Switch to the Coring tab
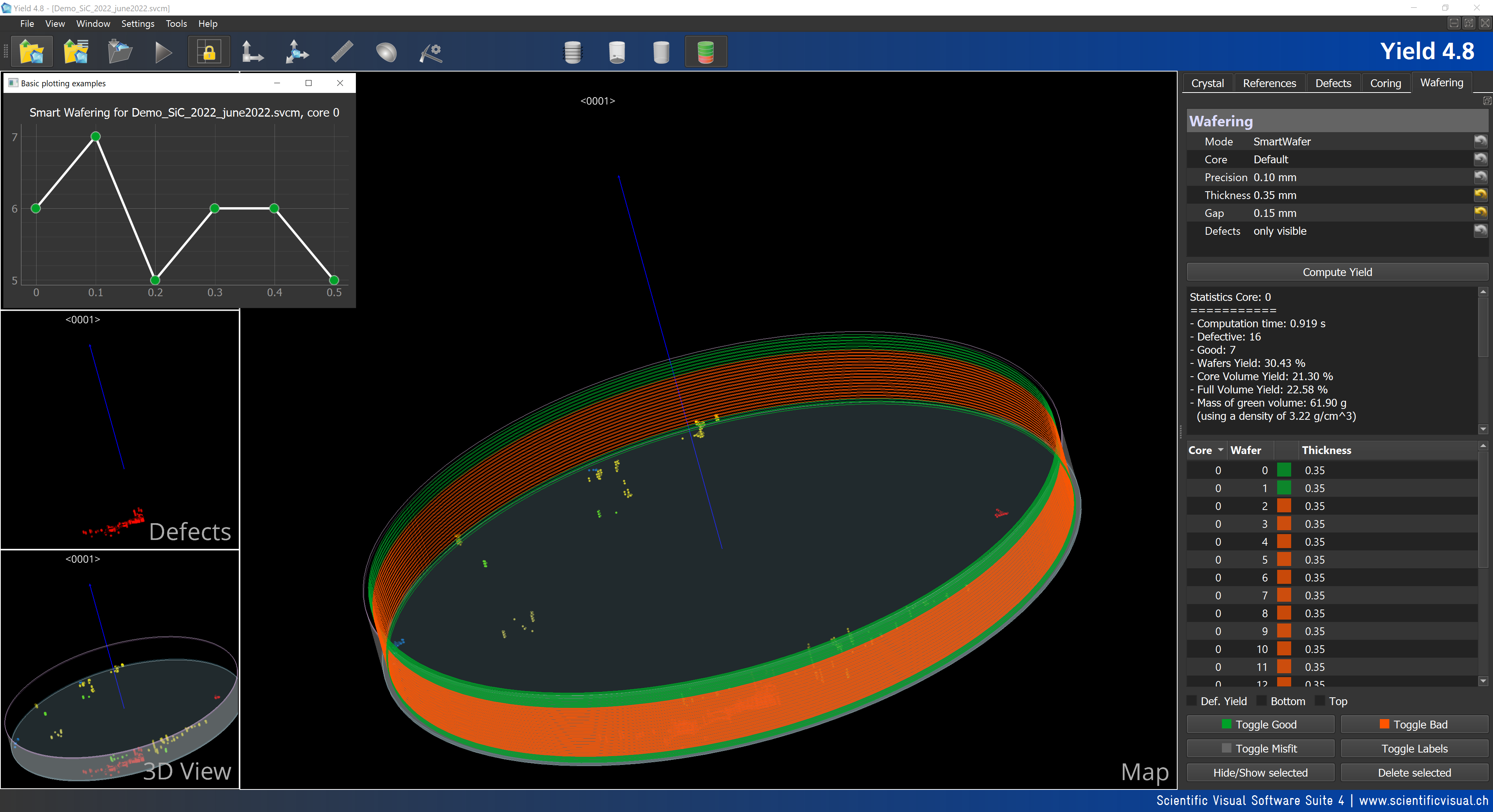 point(1385,83)
